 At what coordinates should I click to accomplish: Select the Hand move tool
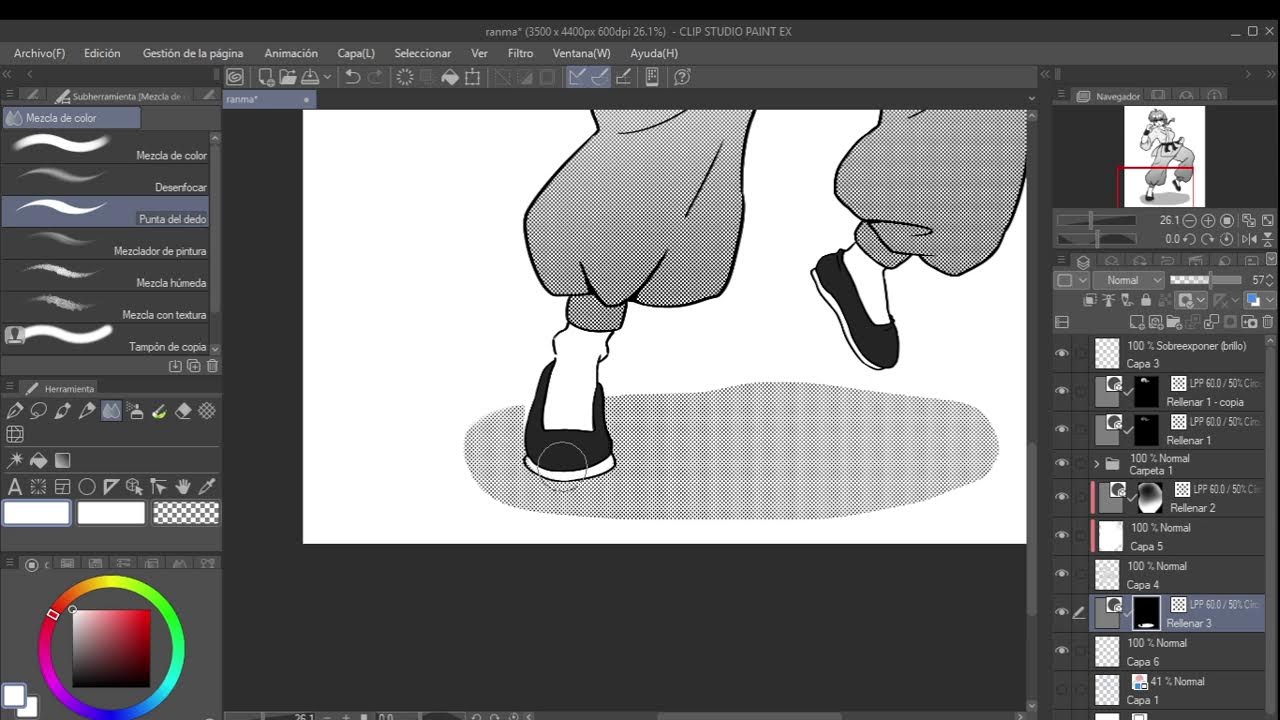(x=183, y=487)
